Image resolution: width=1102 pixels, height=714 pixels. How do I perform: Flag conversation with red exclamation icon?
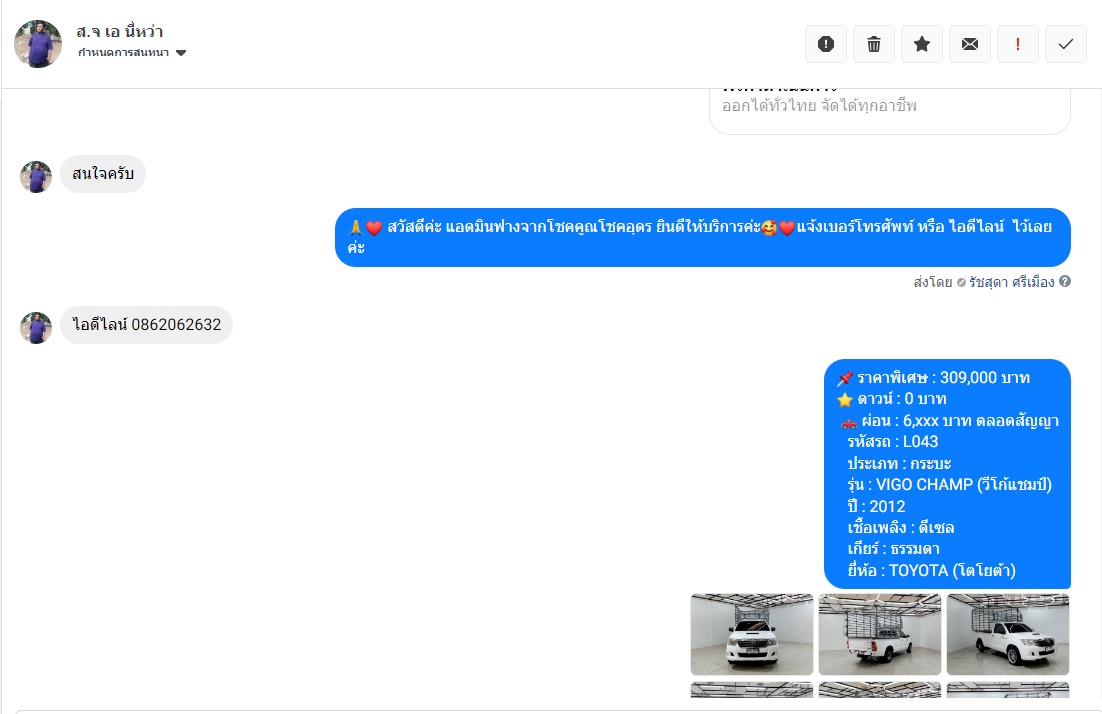1018,44
